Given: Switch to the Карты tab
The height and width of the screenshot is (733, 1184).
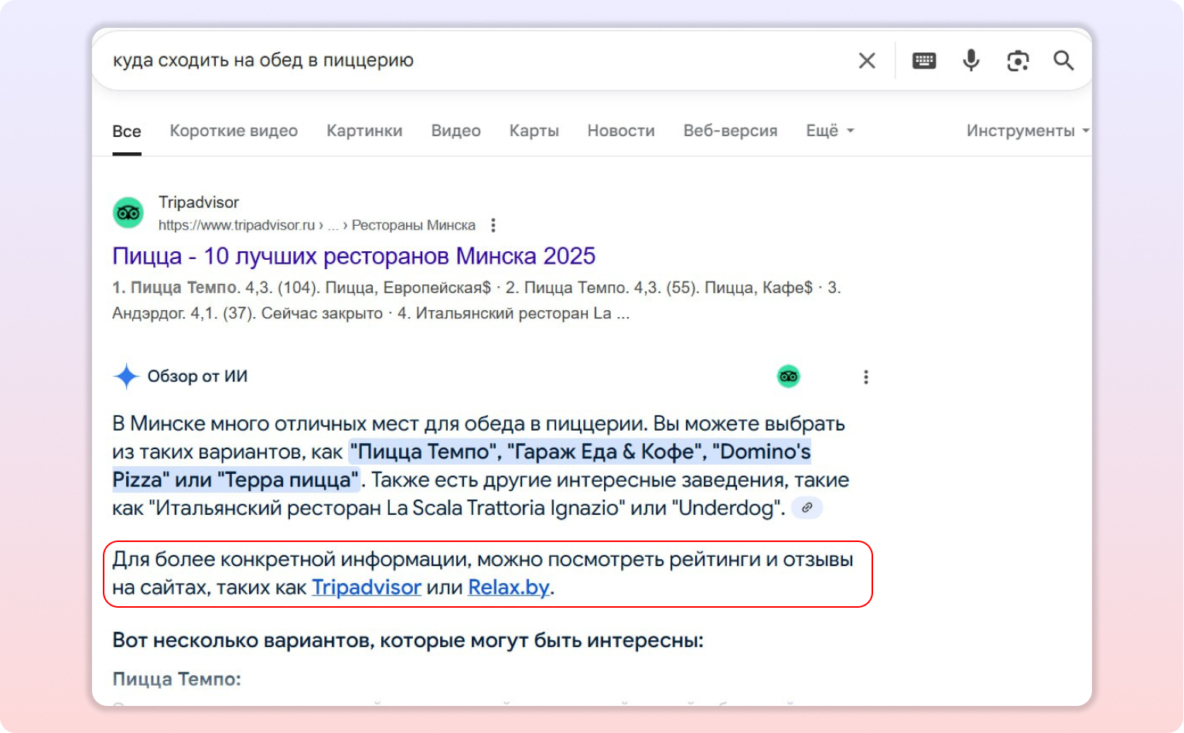Looking at the screenshot, I should click(x=534, y=131).
